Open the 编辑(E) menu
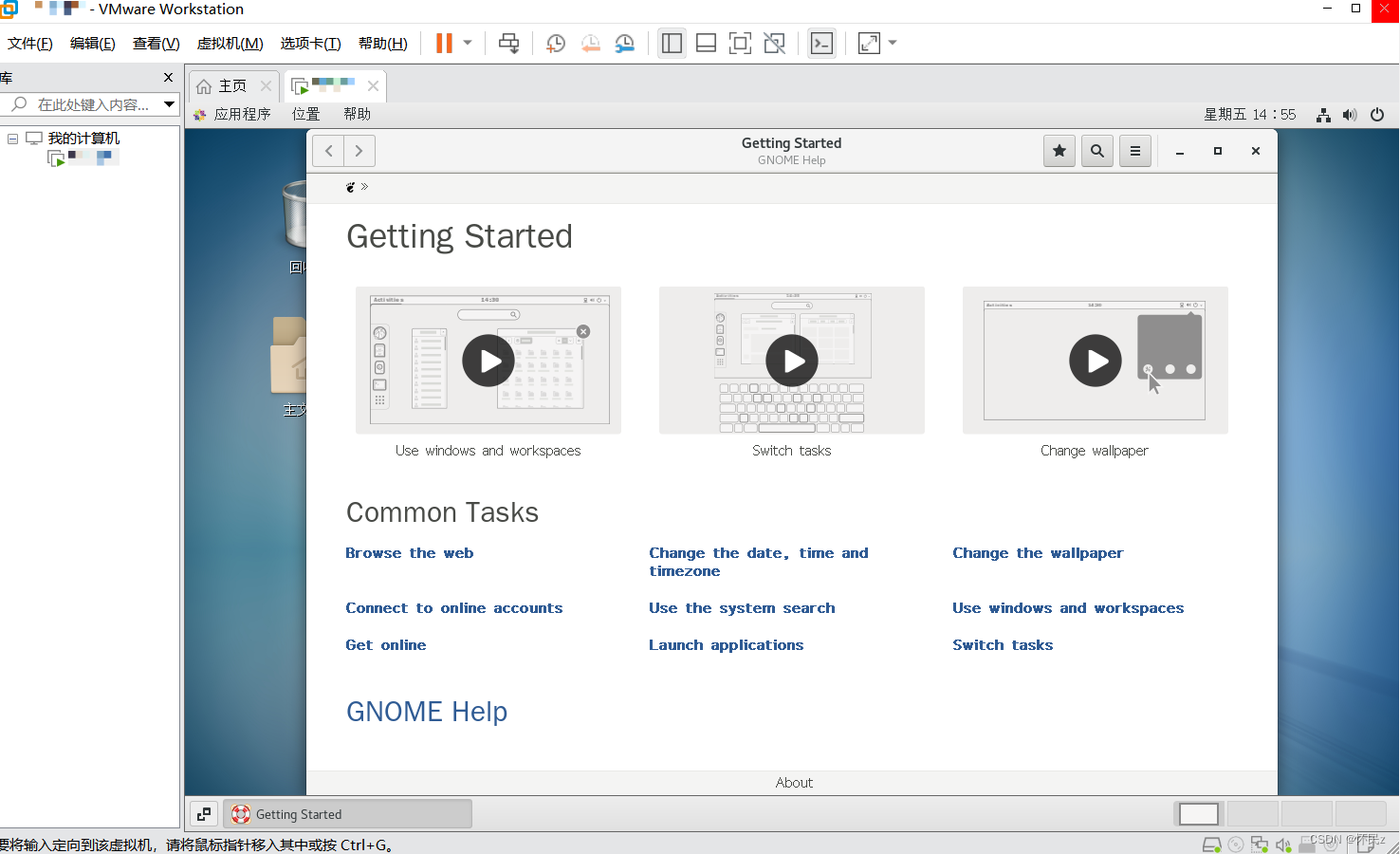 click(x=93, y=44)
